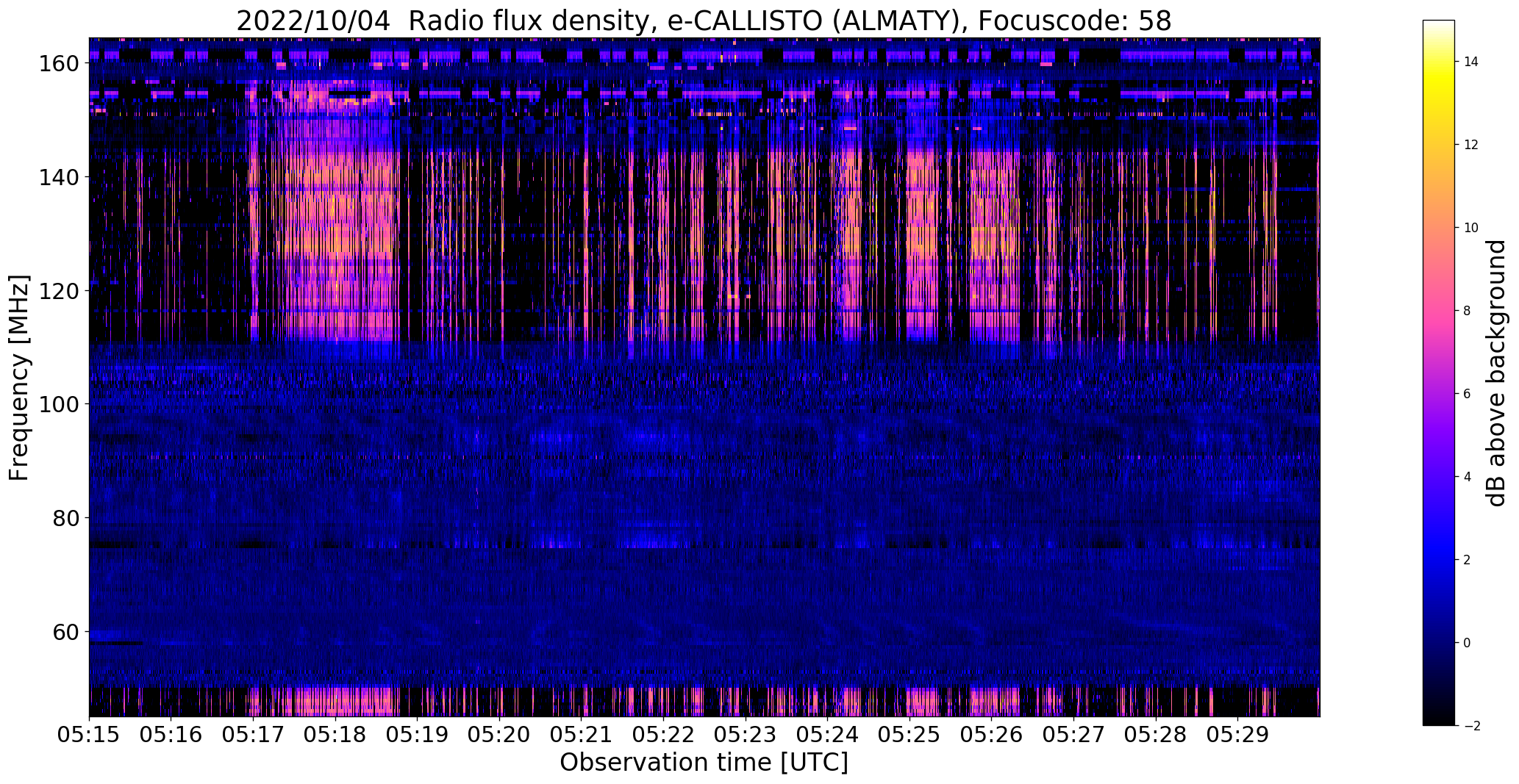Click the 'dB above background' colorbar label
This screenshot has width=1519, height=784.
(x=1495, y=373)
